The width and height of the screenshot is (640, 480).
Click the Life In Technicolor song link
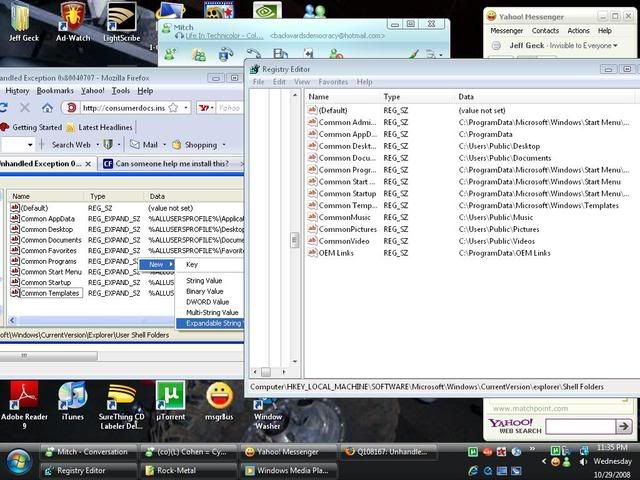tap(224, 36)
